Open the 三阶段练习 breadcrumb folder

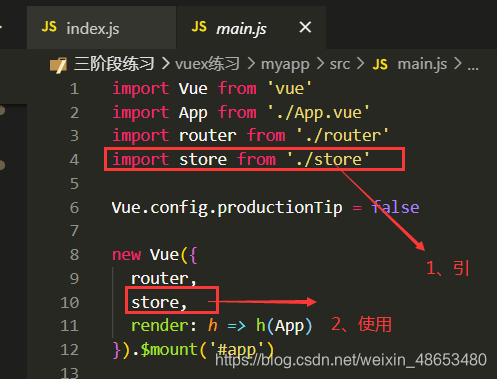tap(114, 64)
